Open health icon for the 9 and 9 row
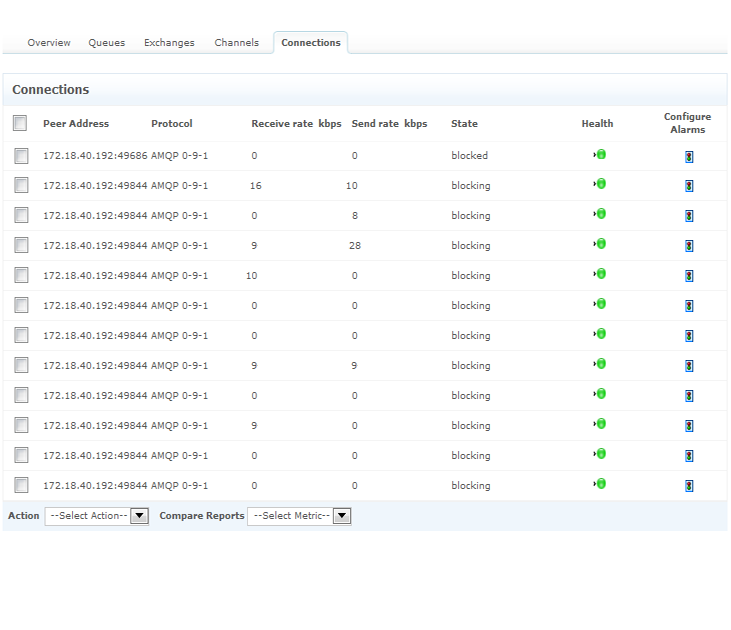The image size is (731, 630). click(x=600, y=364)
